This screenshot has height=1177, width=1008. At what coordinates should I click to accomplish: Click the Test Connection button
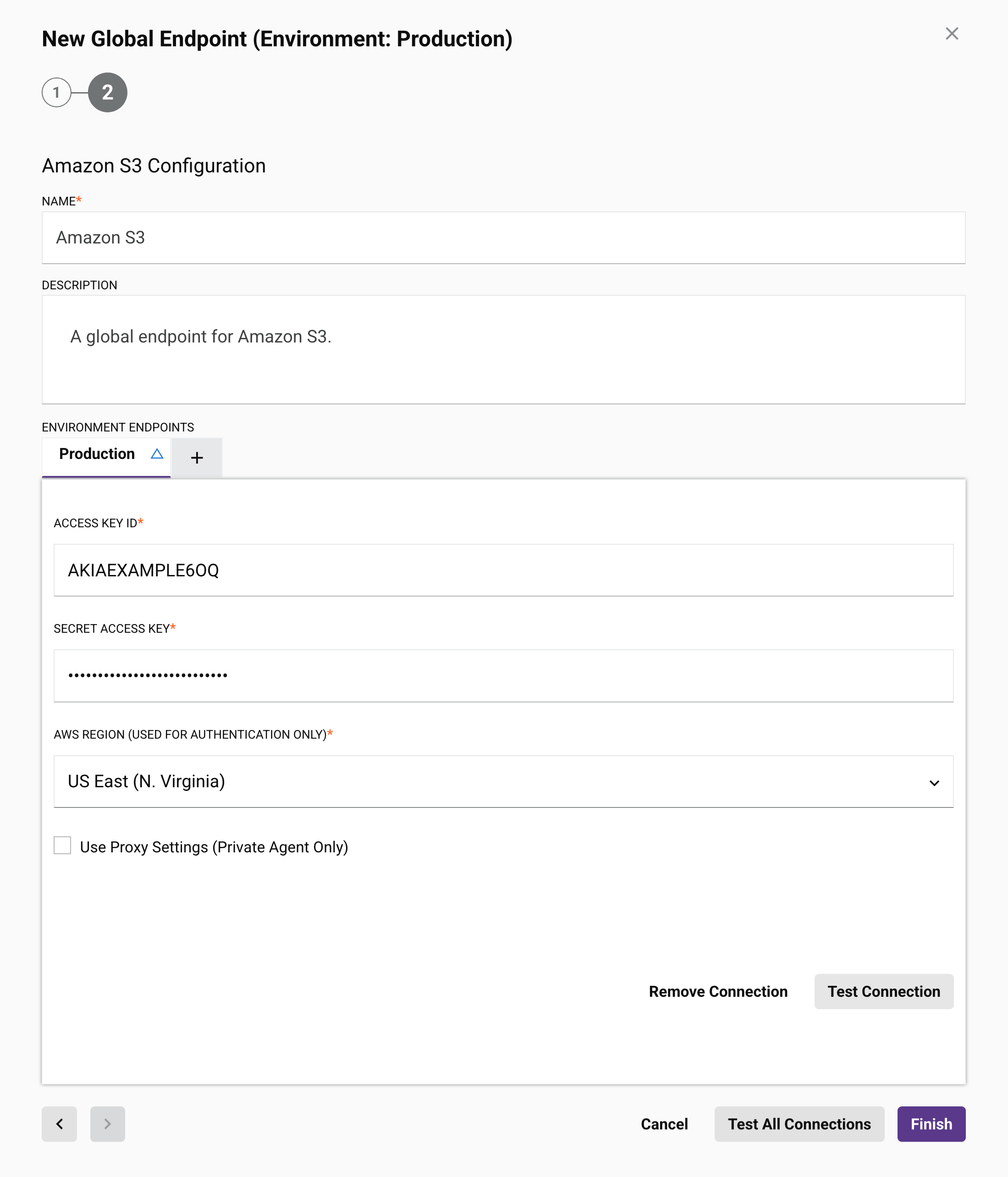click(x=883, y=991)
